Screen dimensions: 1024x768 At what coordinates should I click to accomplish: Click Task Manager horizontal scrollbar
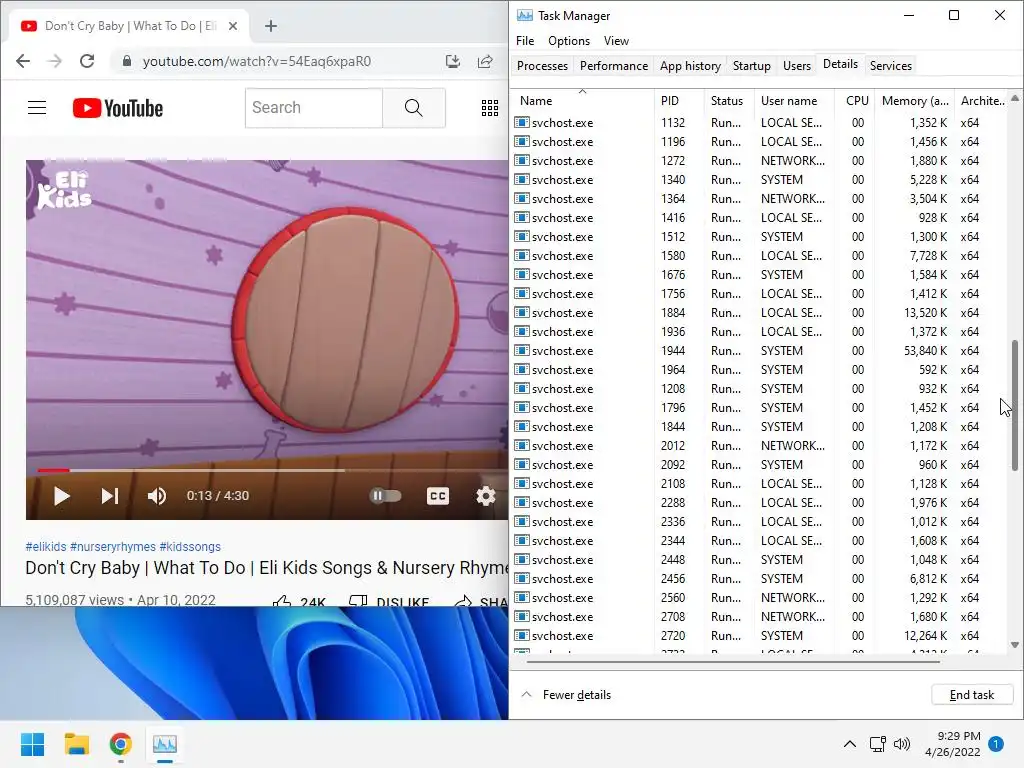733,662
